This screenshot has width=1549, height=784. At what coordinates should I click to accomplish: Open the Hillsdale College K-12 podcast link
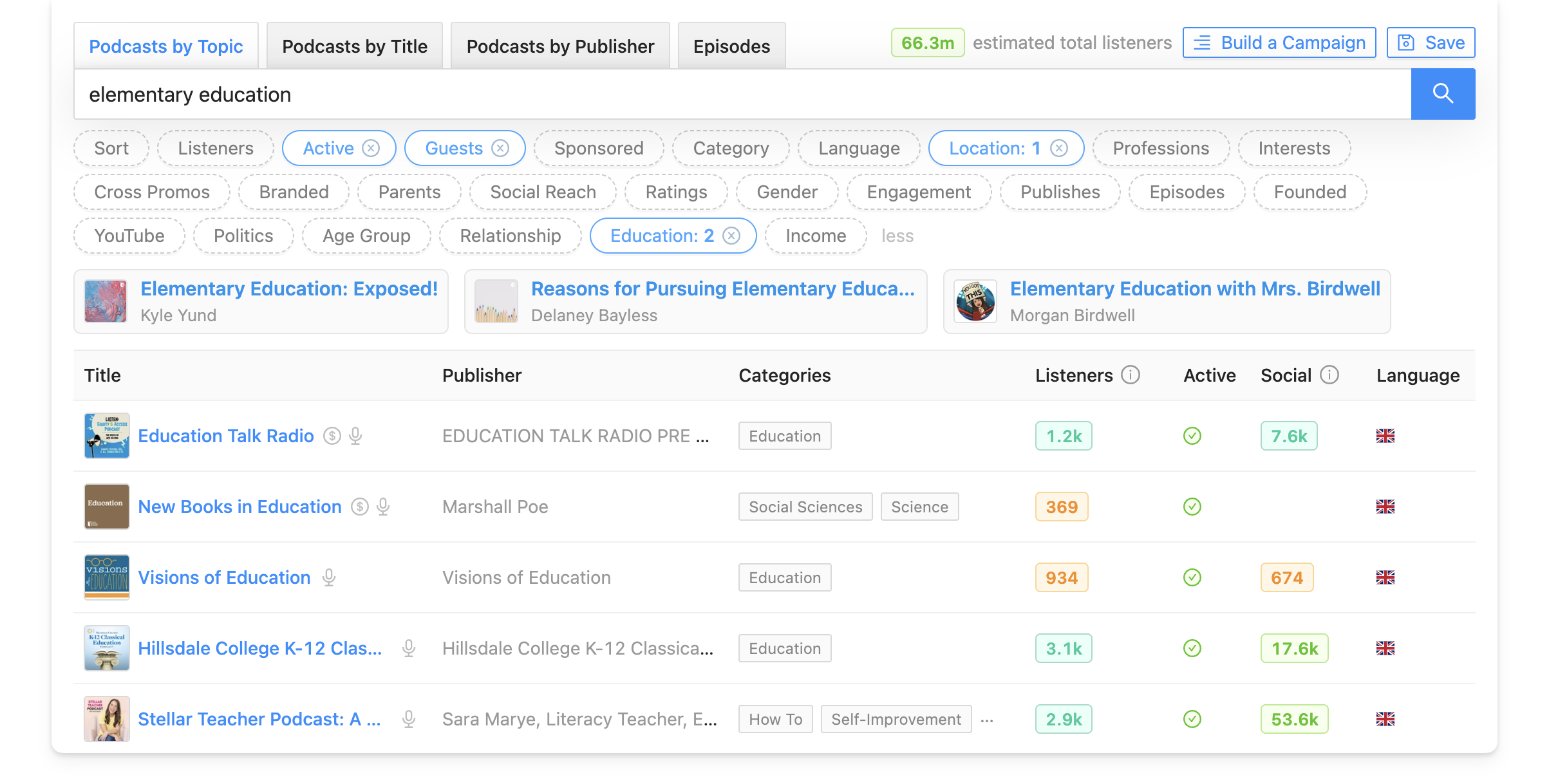[x=259, y=648]
